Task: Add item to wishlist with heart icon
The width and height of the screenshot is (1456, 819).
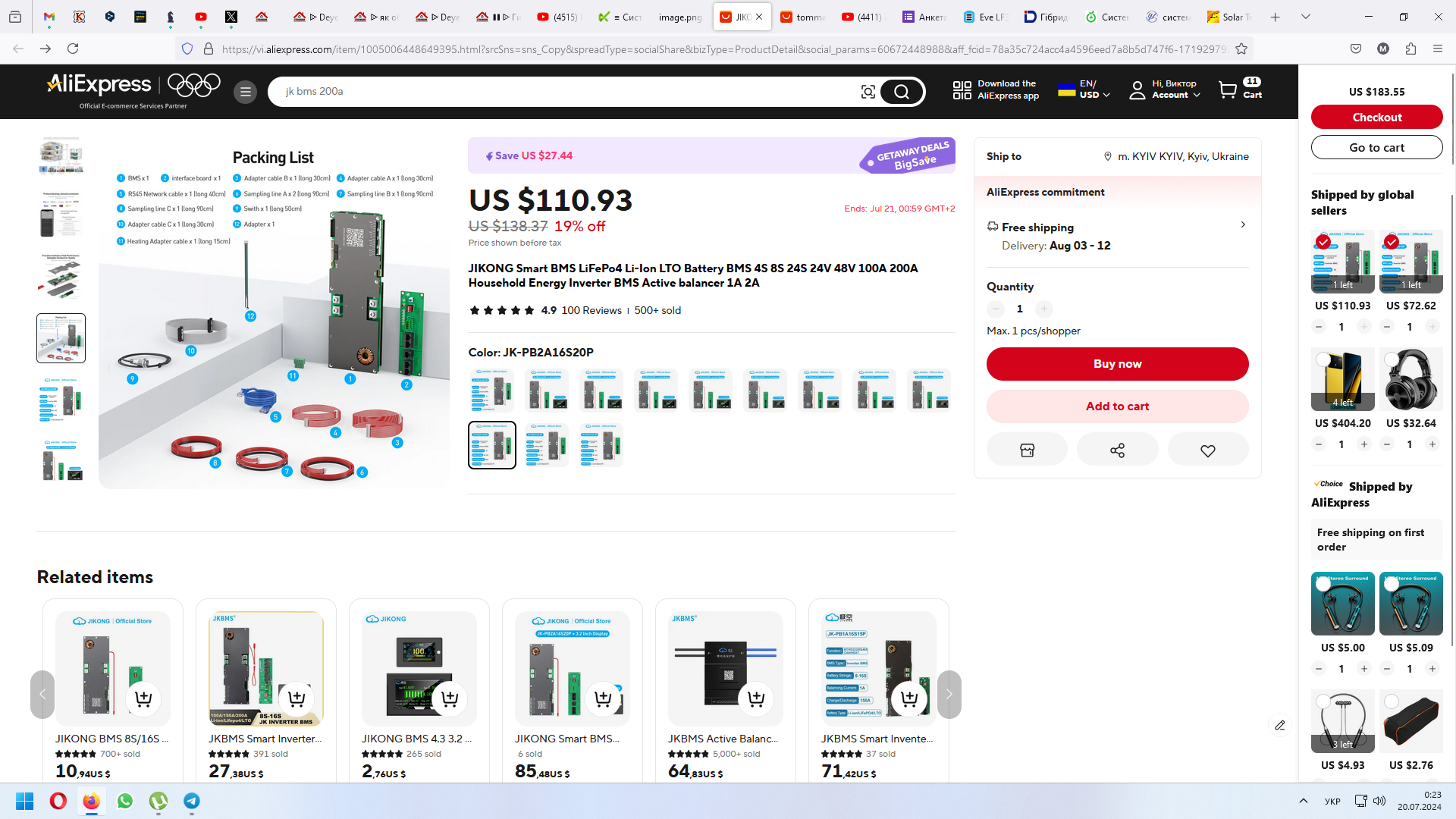Action: click(1208, 450)
